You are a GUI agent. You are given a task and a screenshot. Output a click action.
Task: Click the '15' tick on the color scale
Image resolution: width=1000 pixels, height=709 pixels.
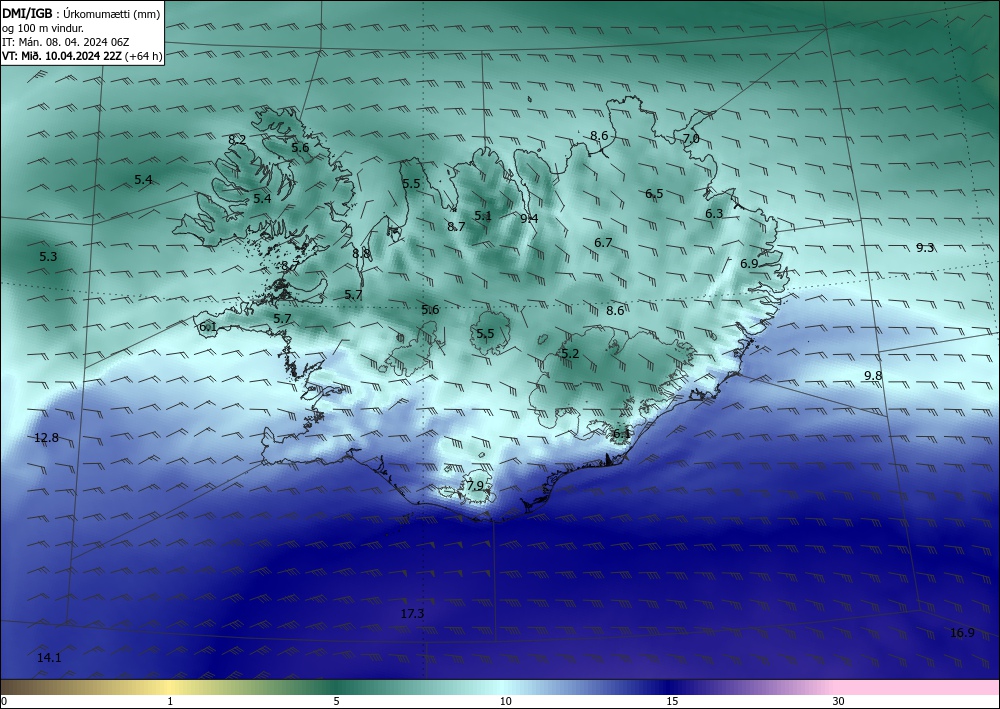[672, 701]
